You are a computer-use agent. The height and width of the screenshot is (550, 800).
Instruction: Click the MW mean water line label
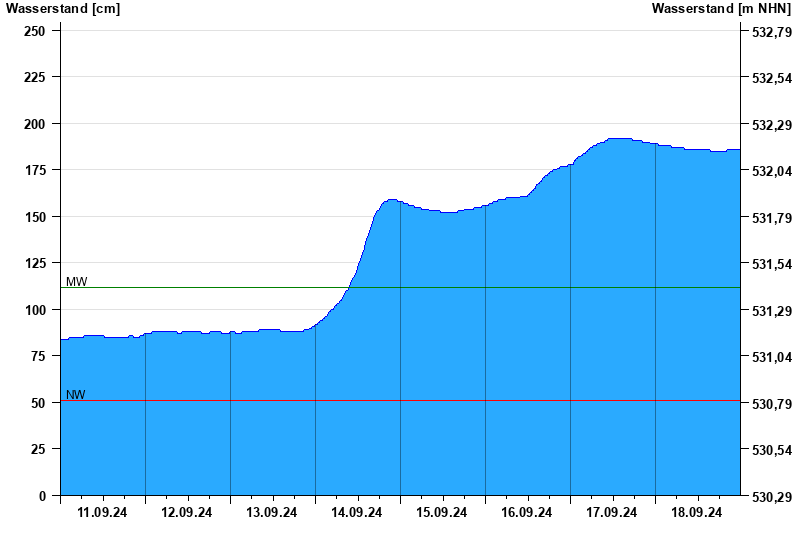[x=77, y=282]
